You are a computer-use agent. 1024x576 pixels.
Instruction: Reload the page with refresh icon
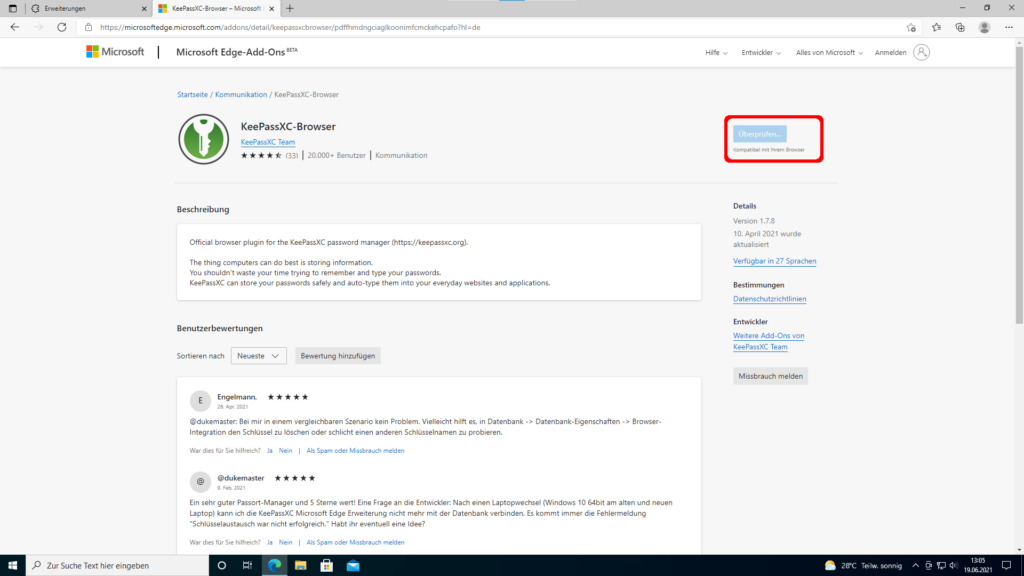pyautogui.click(x=61, y=27)
